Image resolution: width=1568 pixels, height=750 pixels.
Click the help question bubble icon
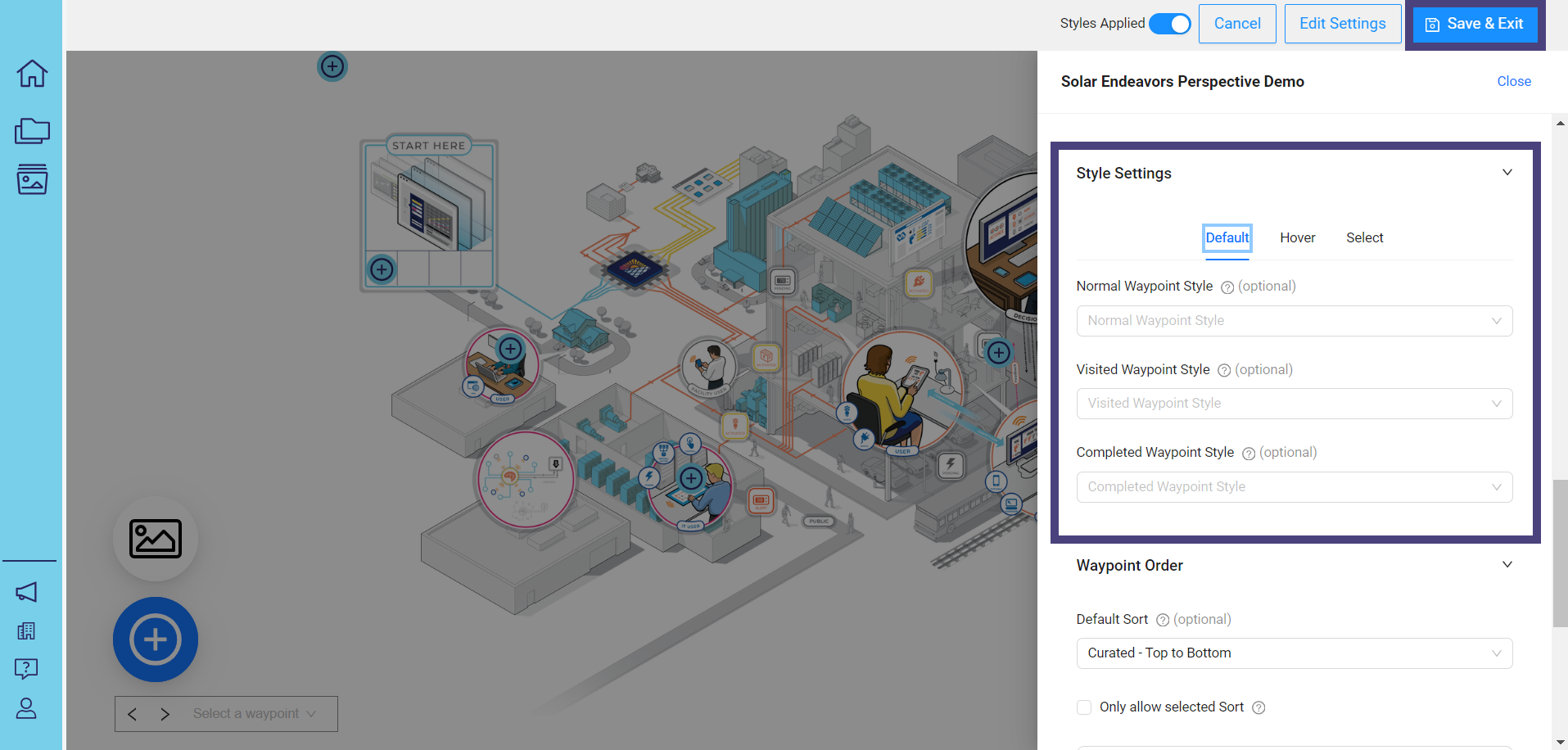[x=26, y=669]
